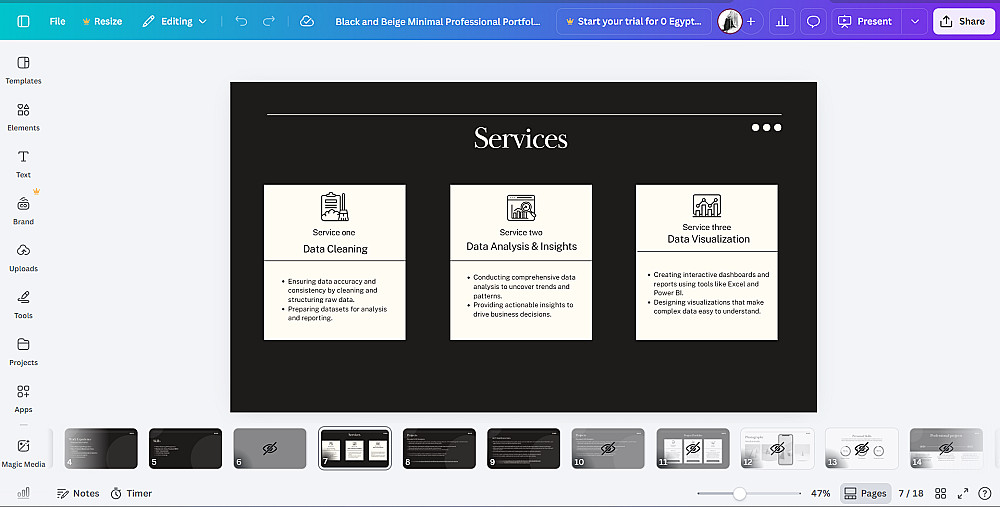The width and height of the screenshot is (1000, 507).
Task: Open the Uploads panel
Action: (24, 258)
